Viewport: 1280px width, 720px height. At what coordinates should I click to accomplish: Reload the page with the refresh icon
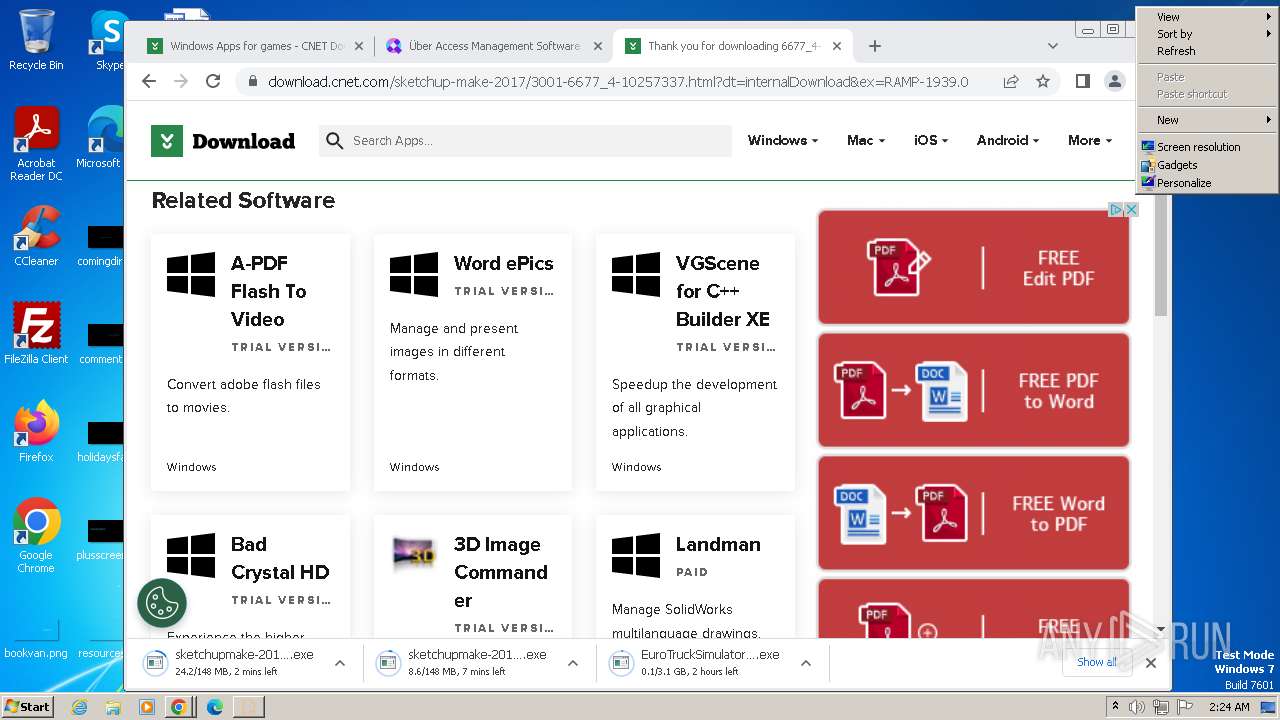[213, 81]
